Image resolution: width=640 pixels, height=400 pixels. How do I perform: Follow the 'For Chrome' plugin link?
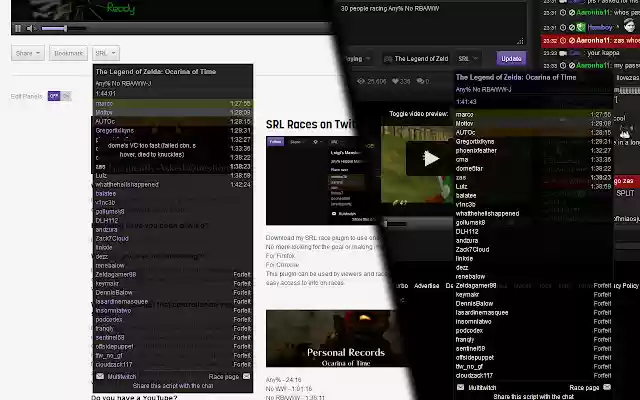(x=282, y=265)
